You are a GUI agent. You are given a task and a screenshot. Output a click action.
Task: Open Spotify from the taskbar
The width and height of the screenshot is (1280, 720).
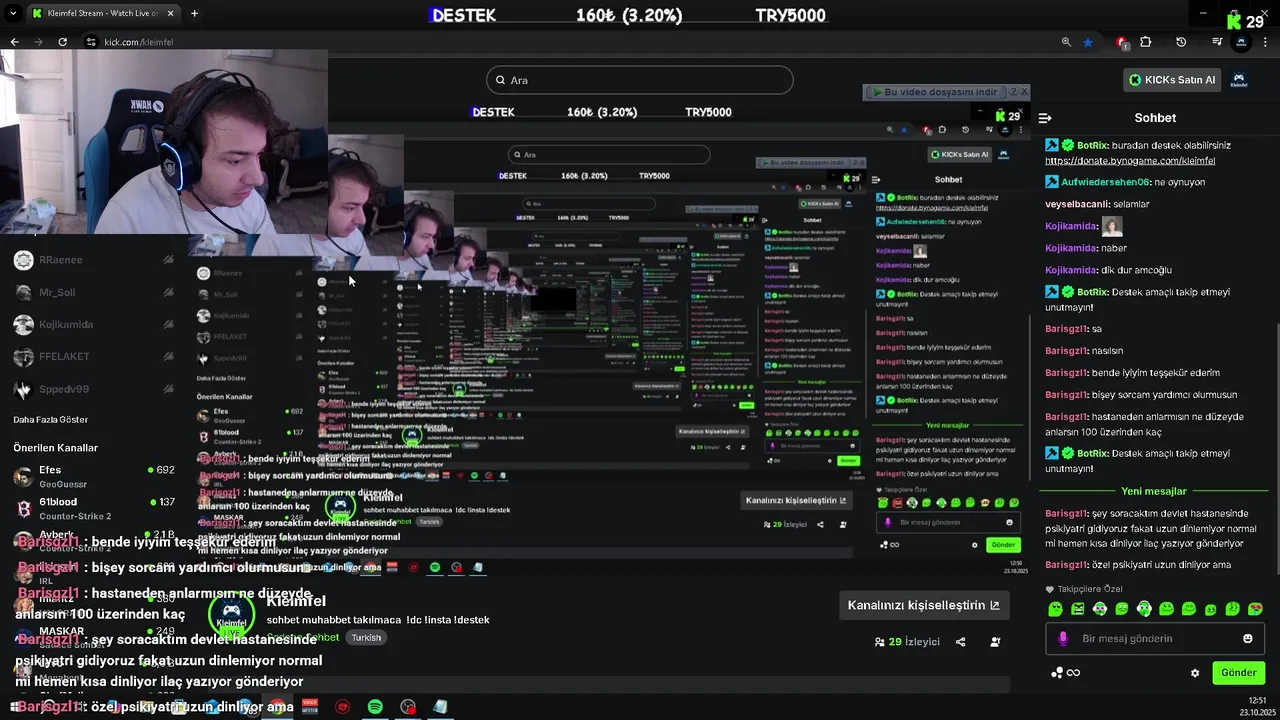pos(375,707)
